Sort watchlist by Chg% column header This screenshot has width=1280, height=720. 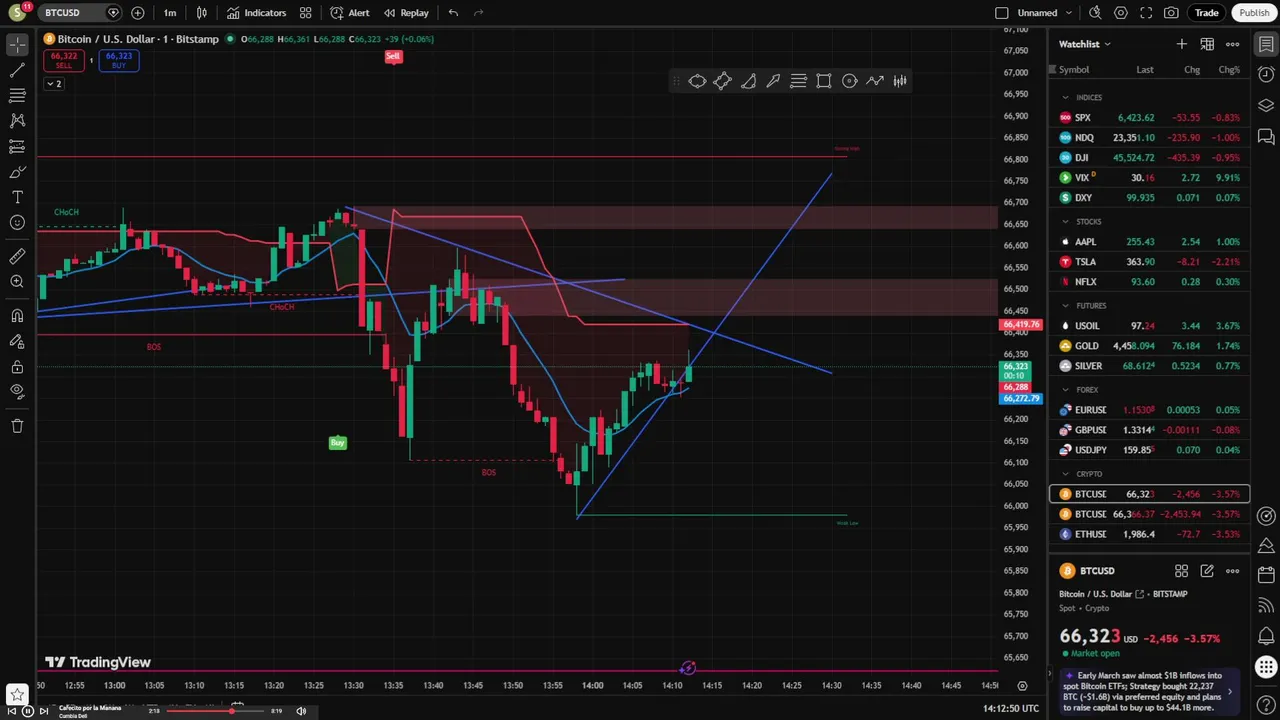(1229, 70)
